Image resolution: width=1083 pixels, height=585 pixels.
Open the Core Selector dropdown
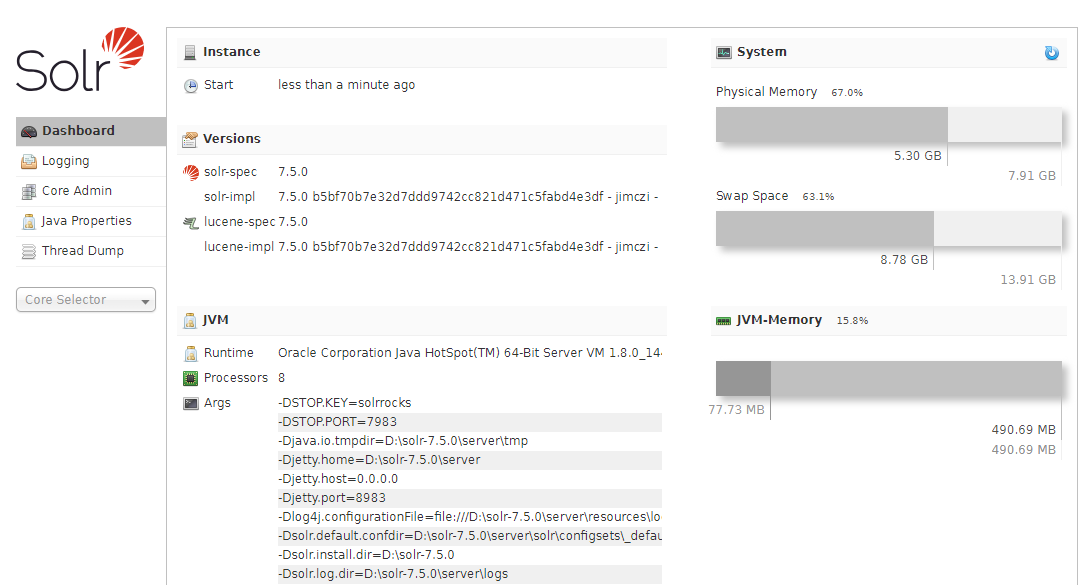[86, 300]
